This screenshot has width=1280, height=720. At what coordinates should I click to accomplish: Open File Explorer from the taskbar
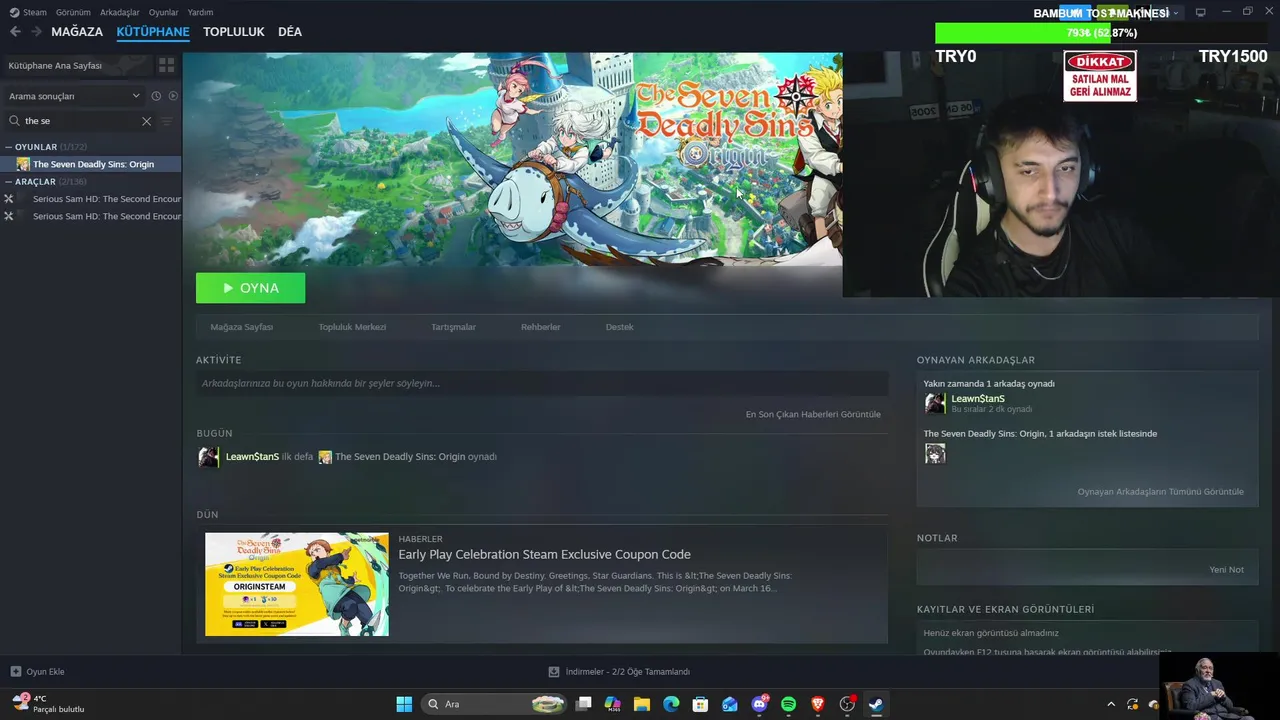coord(642,704)
